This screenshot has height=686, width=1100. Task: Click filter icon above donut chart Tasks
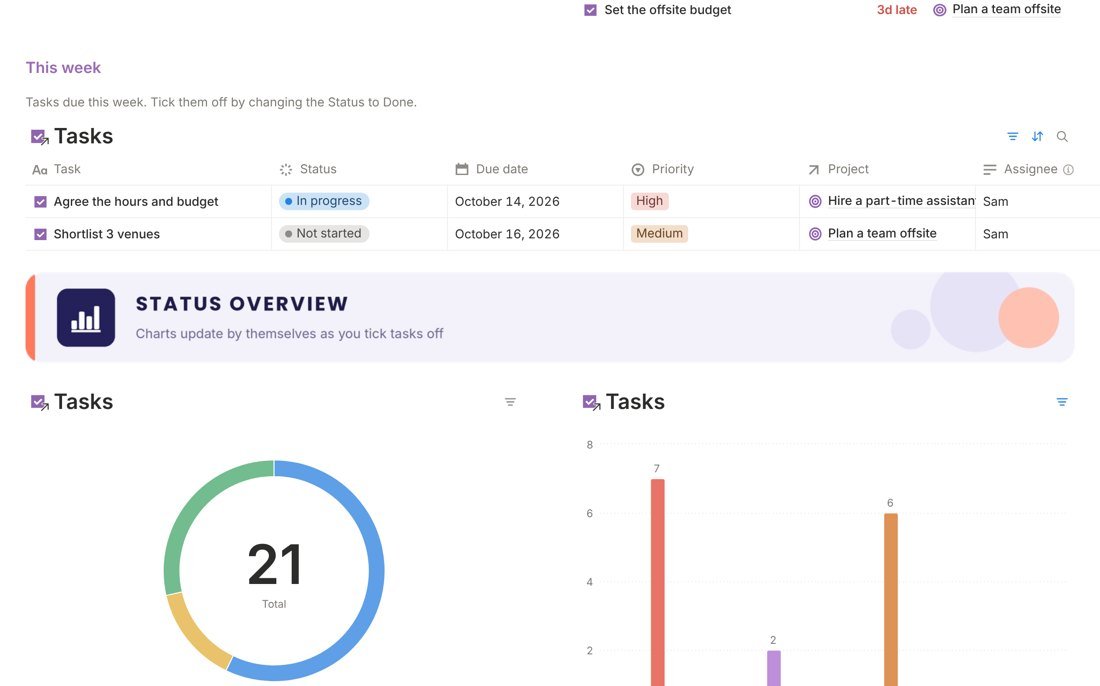510,402
